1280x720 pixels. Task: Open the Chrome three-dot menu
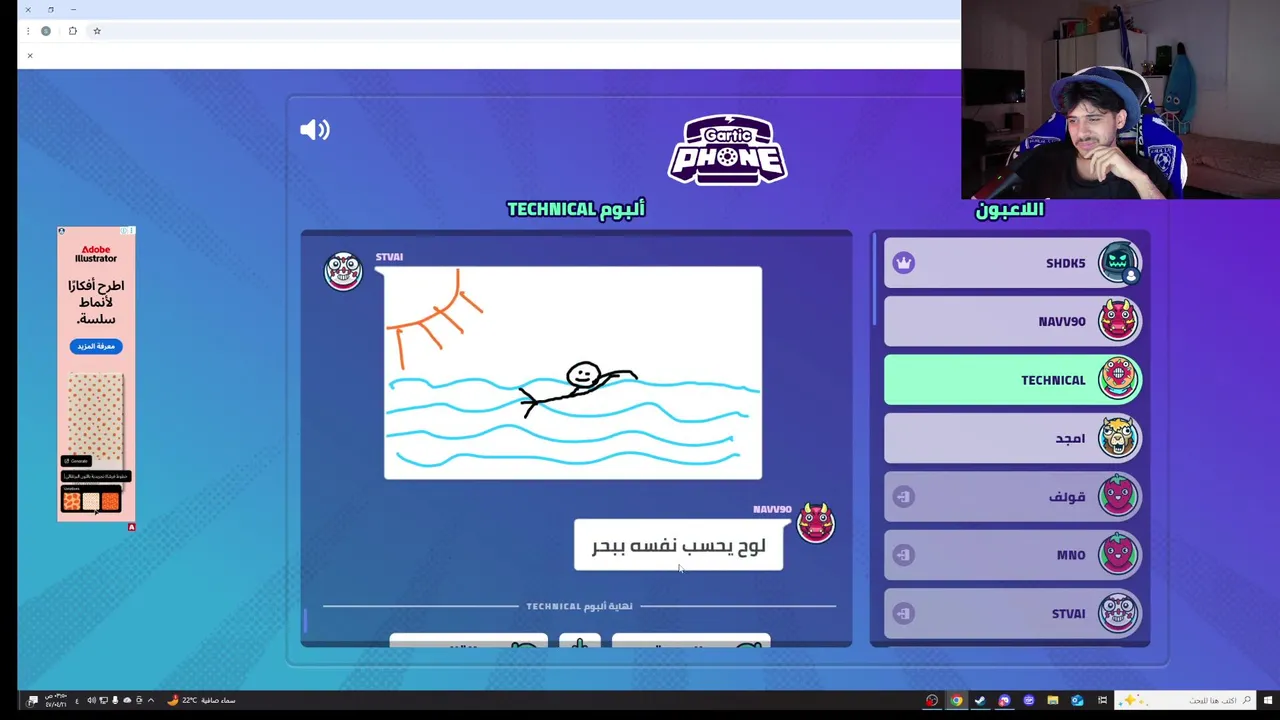coord(27,31)
